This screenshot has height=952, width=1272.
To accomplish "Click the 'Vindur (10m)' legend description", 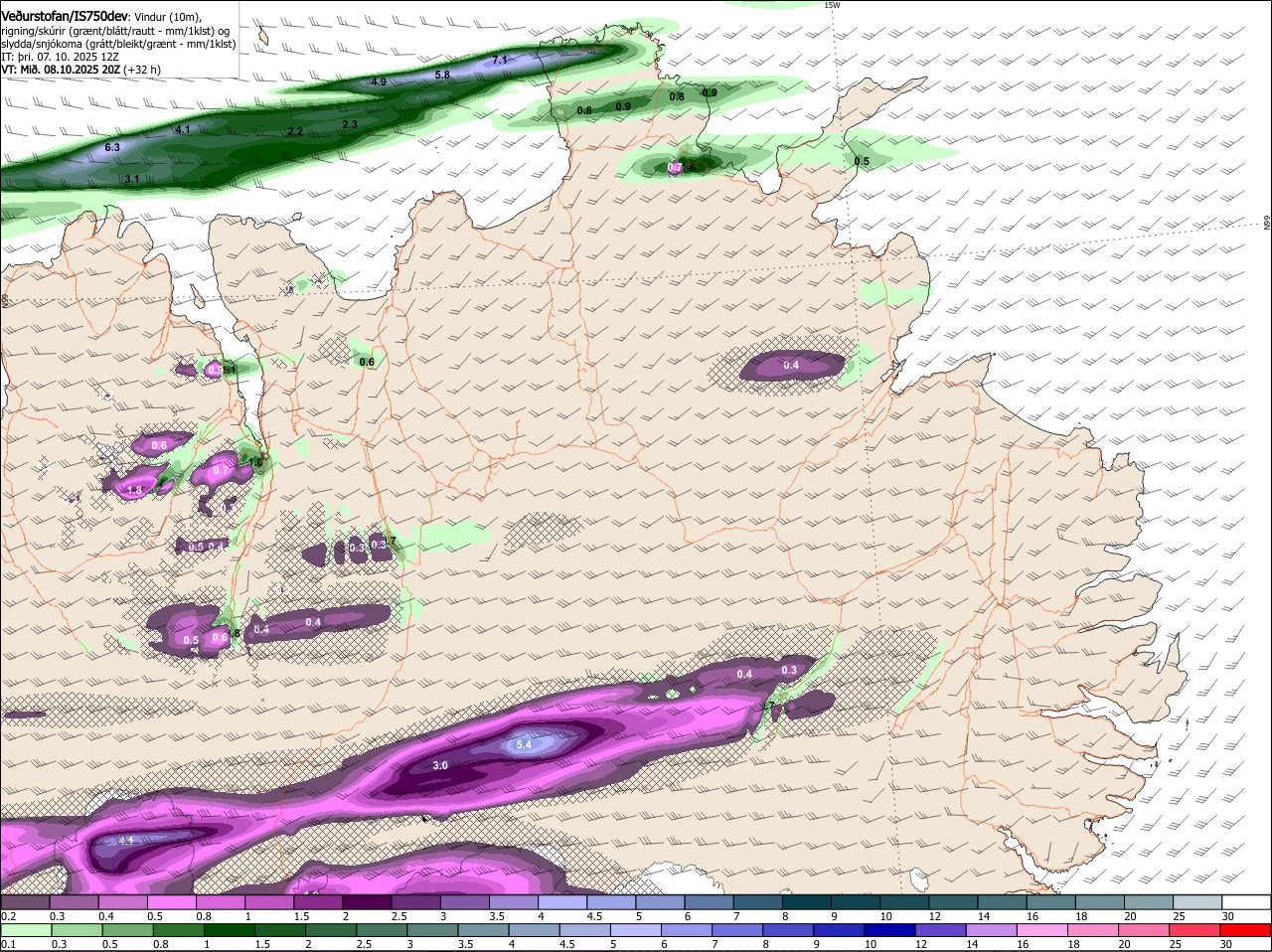I will 167,17.
